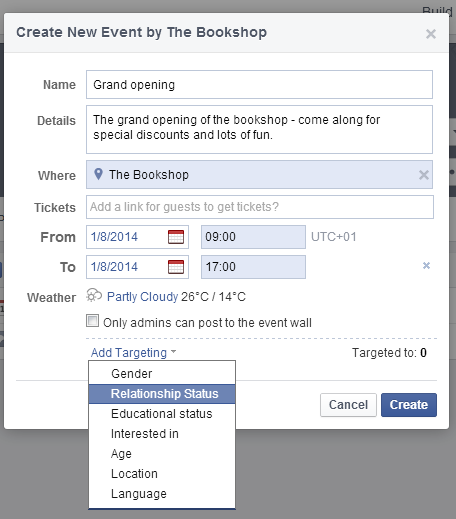Image resolution: width=456 pixels, height=519 pixels.
Task: Choose Relationship Status targeting option
Action: point(162,394)
